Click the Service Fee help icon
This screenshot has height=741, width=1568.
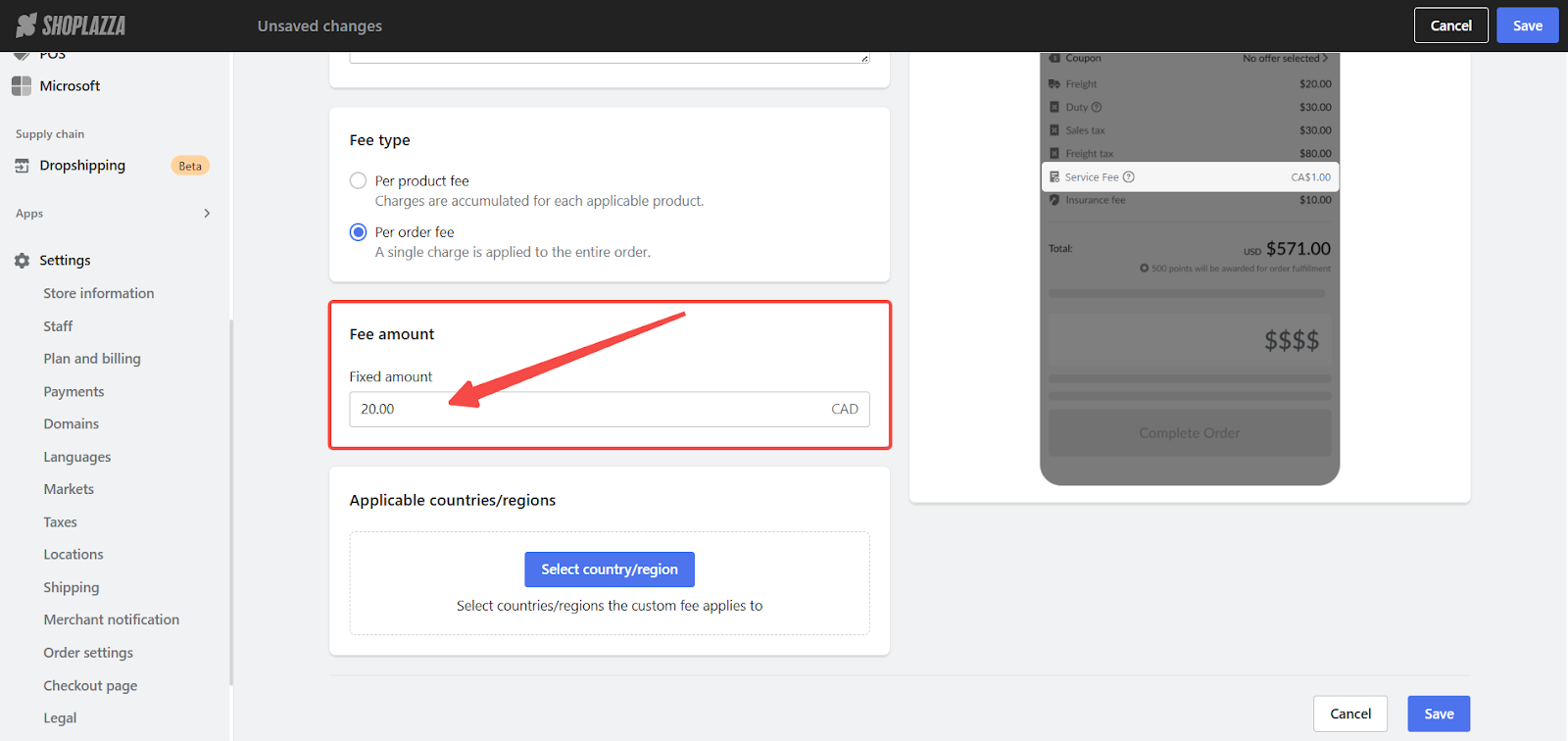coord(1129,177)
